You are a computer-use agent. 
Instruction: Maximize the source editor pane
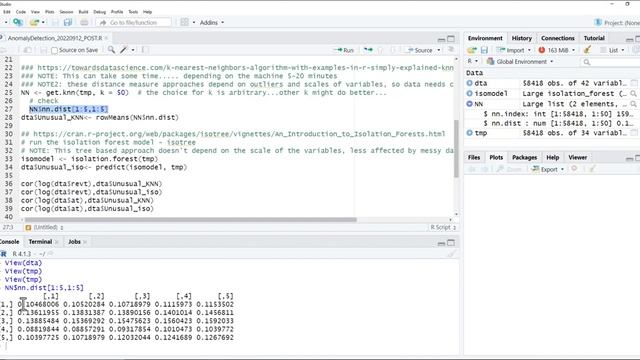point(451,39)
